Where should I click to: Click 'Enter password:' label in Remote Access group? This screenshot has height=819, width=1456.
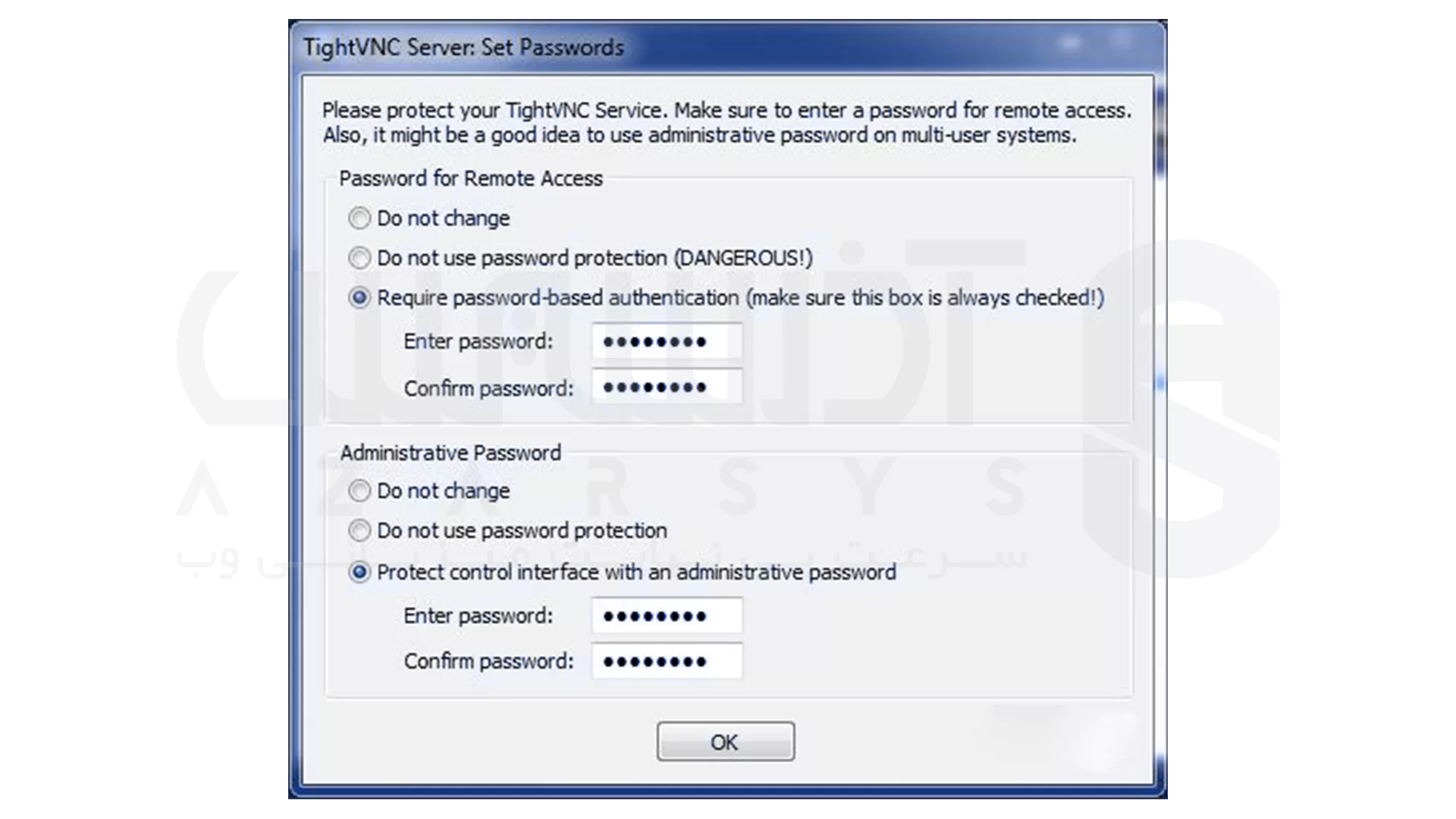click(478, 341)
